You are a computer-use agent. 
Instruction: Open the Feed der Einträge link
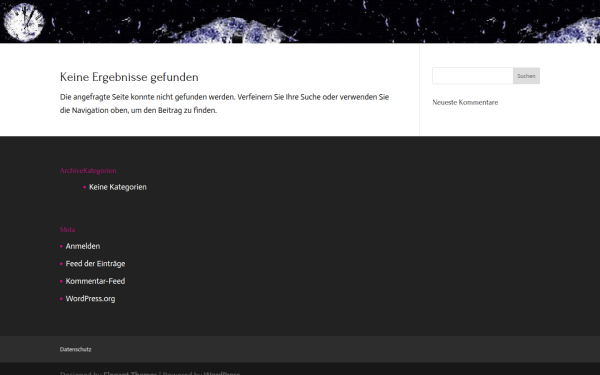click(95, 264)
